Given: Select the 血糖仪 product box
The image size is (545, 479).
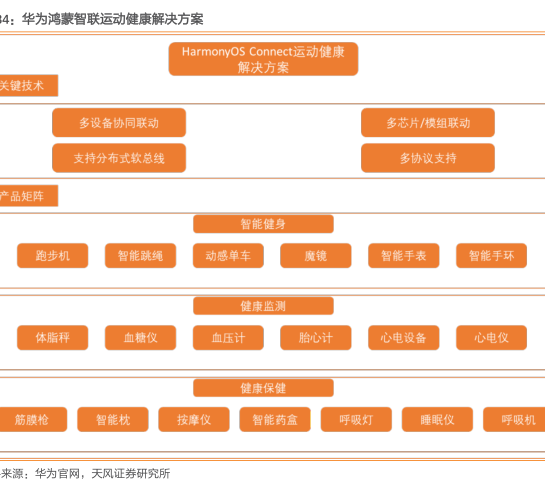Looking at the screenshot, I should (140, 338).
